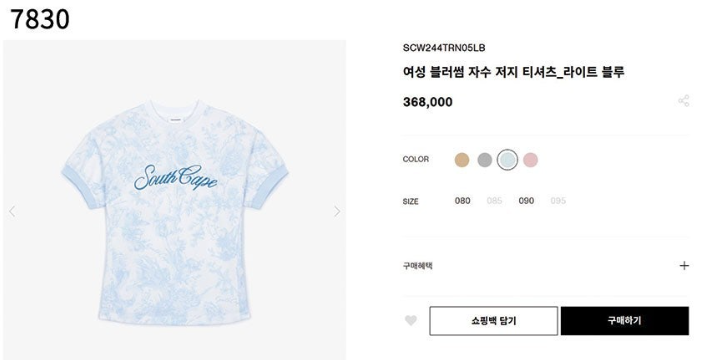
Task: Show previous product image with left arrow
Action: click(x=12, y=211)
